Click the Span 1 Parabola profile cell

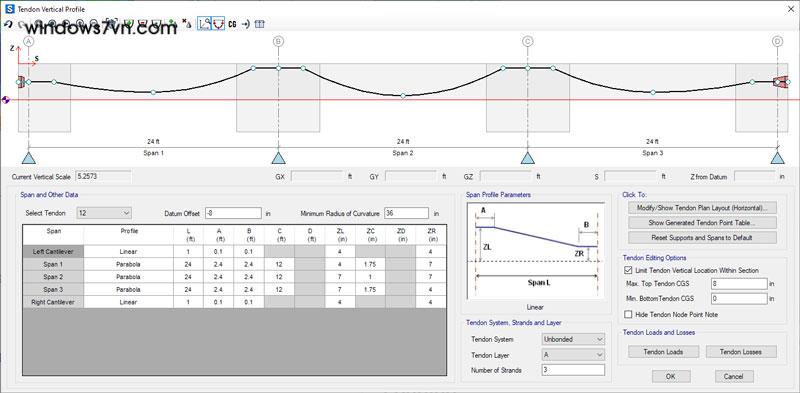129,264
